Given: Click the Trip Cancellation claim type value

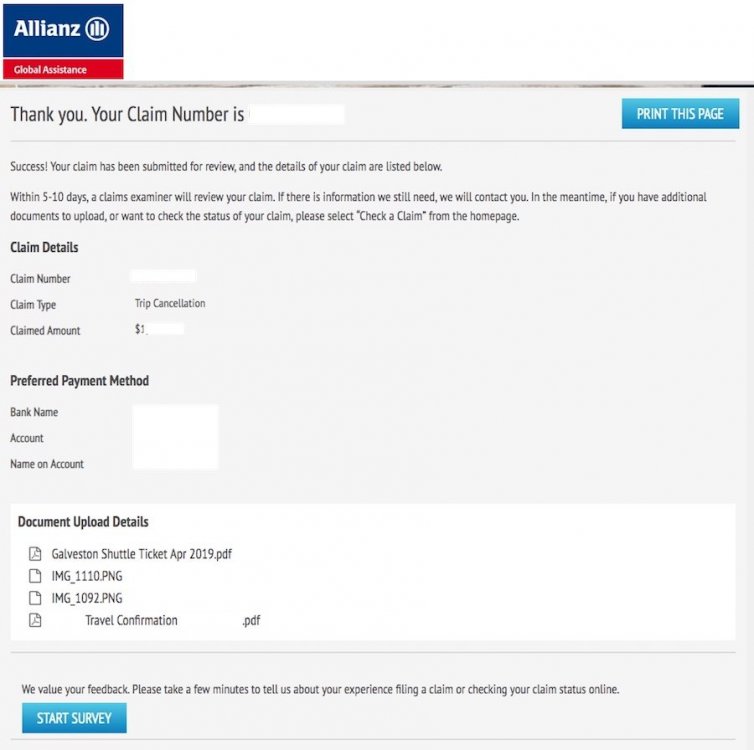Looking at the screenshot, I should (x=170, y=303).
